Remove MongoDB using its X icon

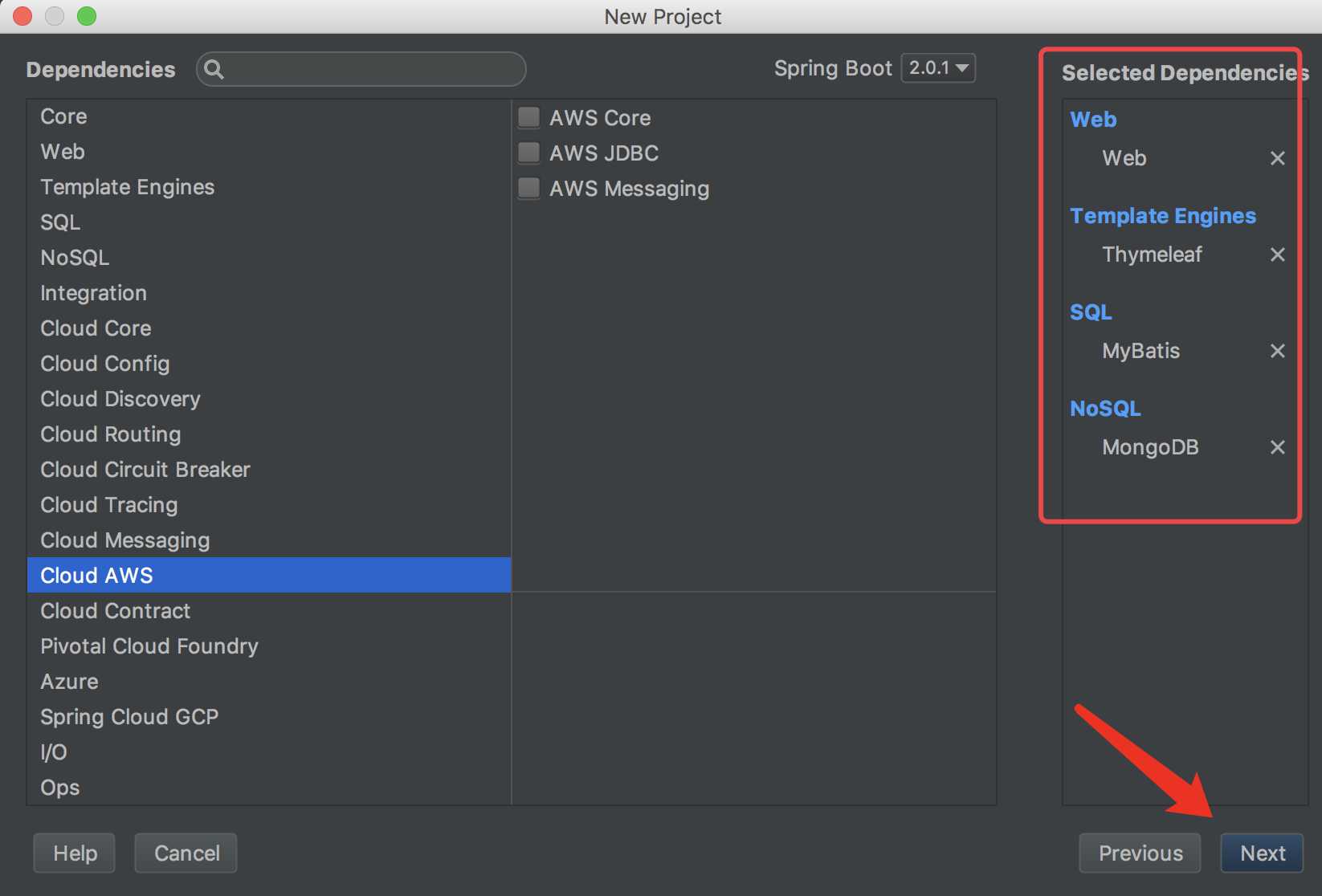pos(1277,447)
